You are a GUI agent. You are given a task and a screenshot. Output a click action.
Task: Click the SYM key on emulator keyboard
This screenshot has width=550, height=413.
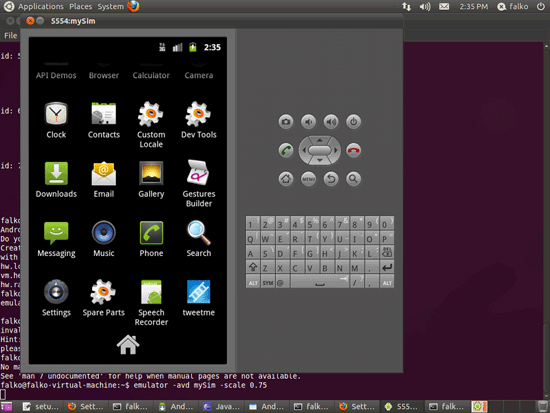(268, 282)
